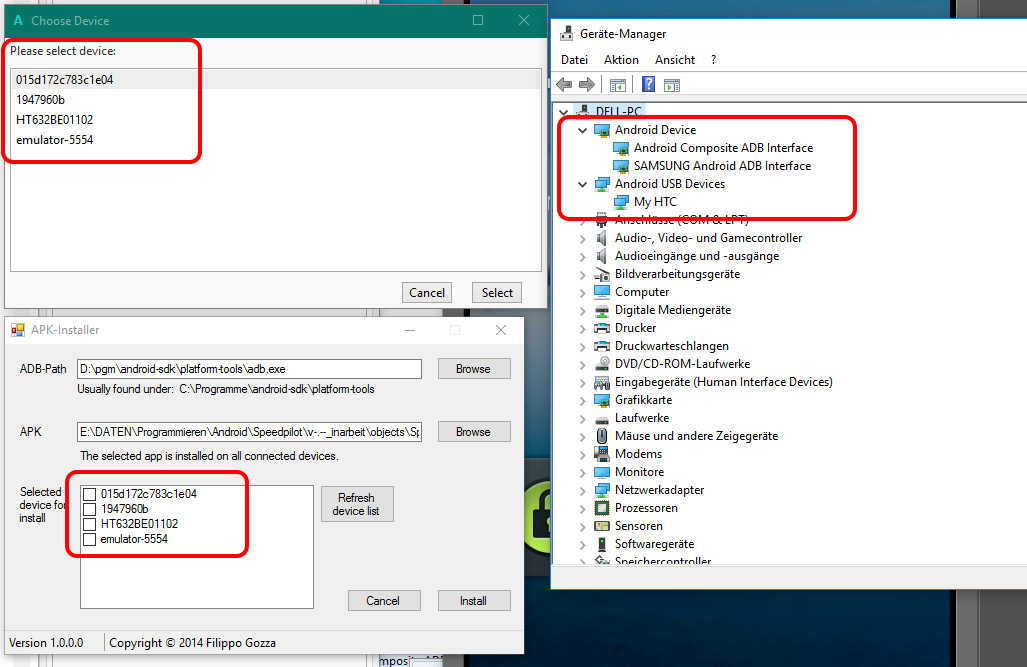This screenshot has height=667, width=1027.
Task: Click the My HTC device icon
Action: pyautogui.click(x=622, y=202)
